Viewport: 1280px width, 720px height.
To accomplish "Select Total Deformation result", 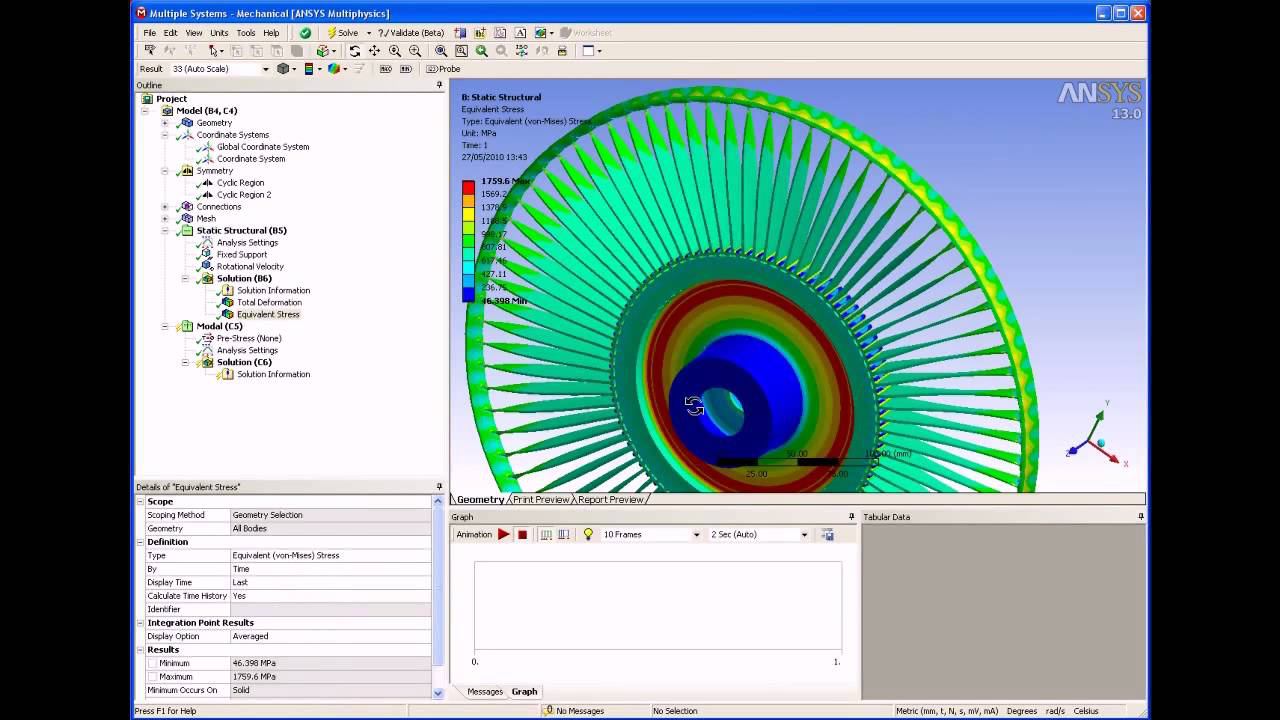I will [x=269, y=303].
